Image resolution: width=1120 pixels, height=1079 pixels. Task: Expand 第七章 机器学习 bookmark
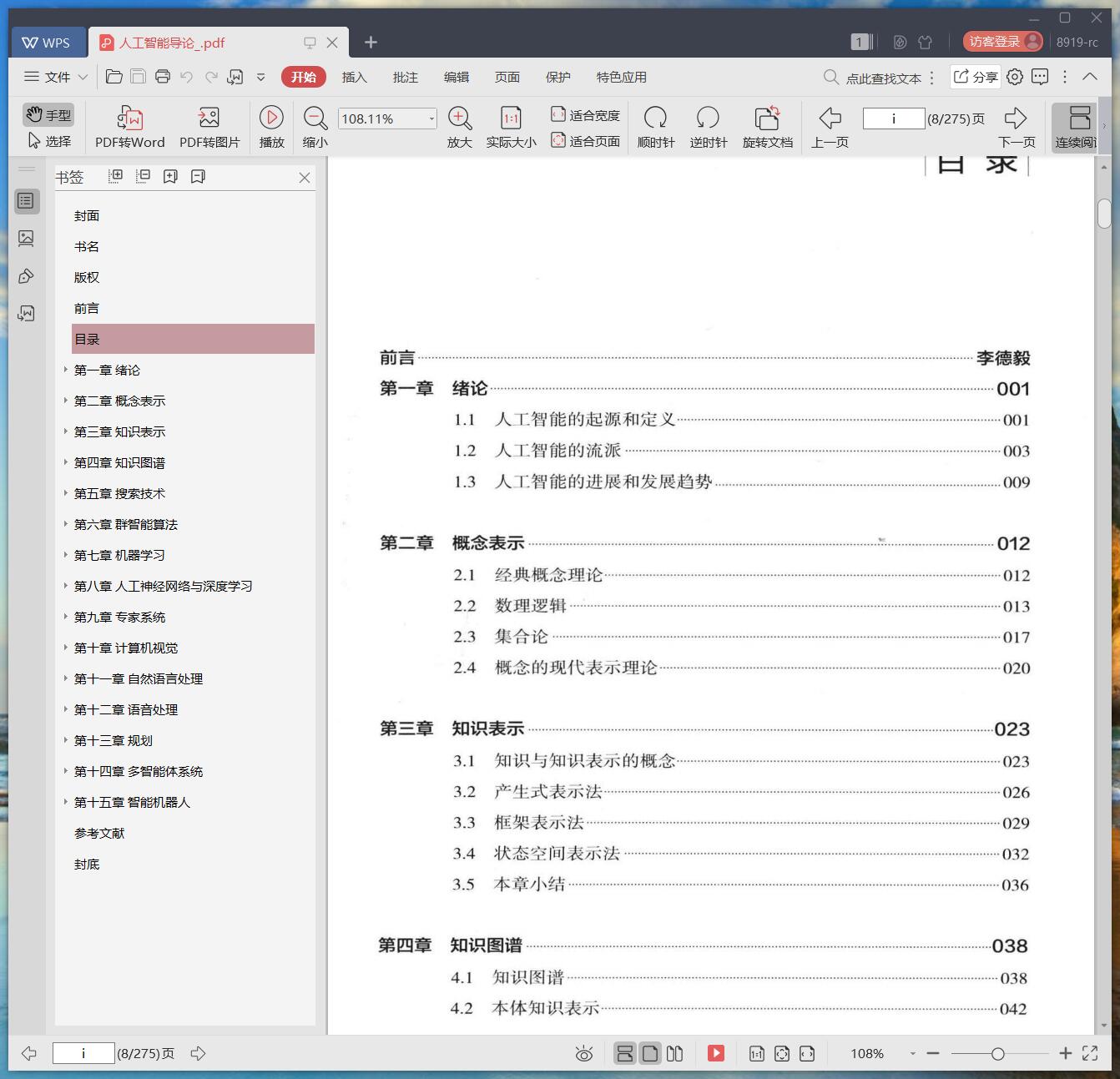[x=65, y=555]
